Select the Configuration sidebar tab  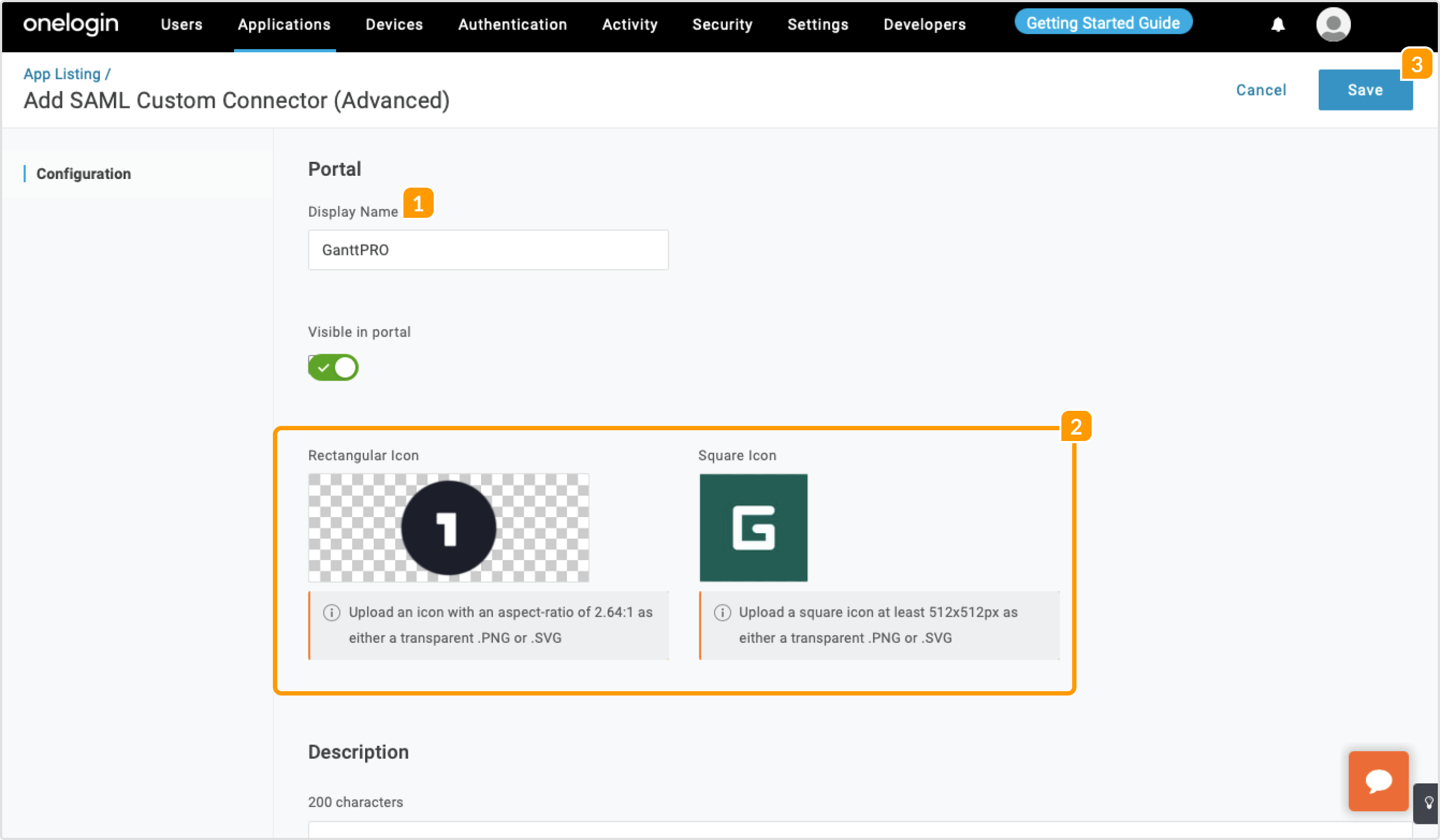[x=84, y=174]
